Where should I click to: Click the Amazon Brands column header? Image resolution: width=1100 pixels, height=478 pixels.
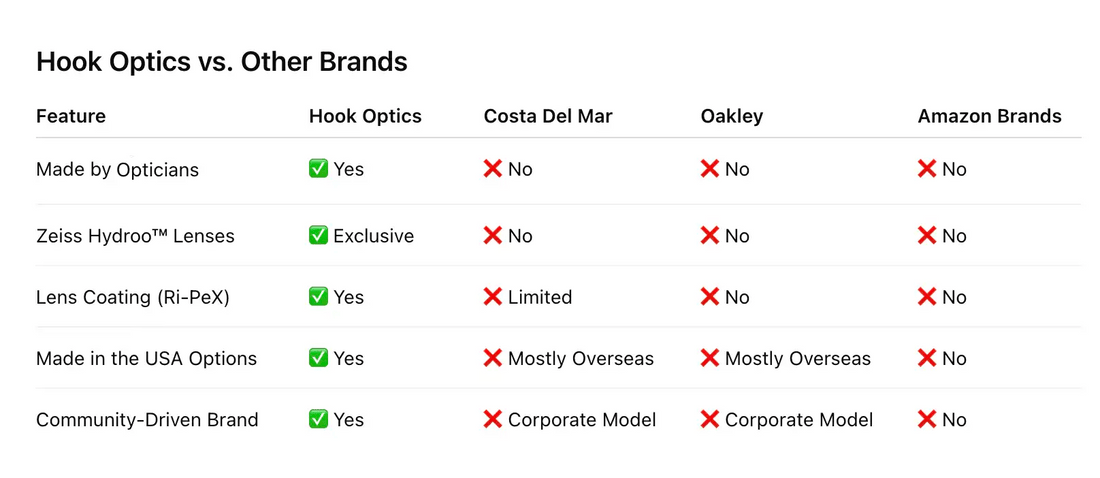[x=989, y=116]
